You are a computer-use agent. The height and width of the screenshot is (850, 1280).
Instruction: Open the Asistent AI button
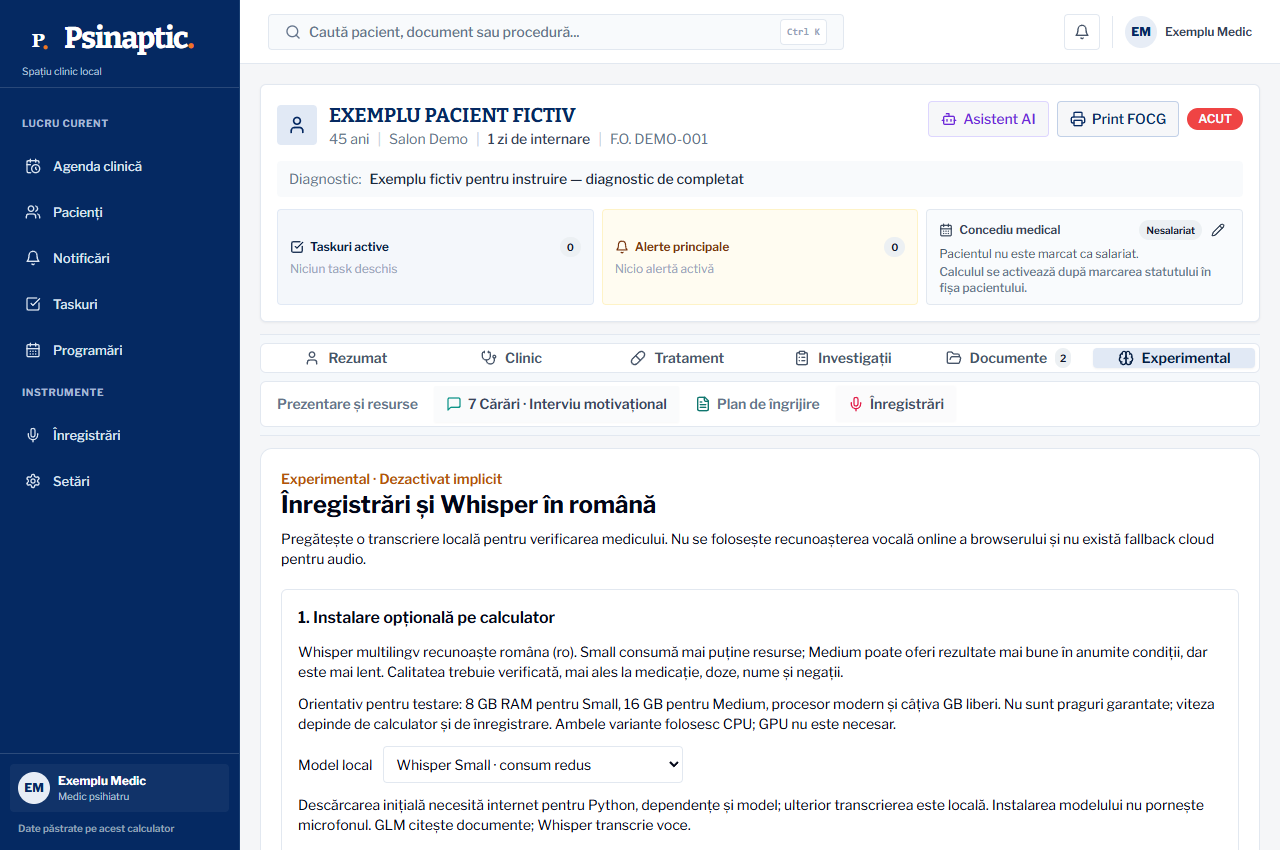pyautogui.click(x=988, y=119)
